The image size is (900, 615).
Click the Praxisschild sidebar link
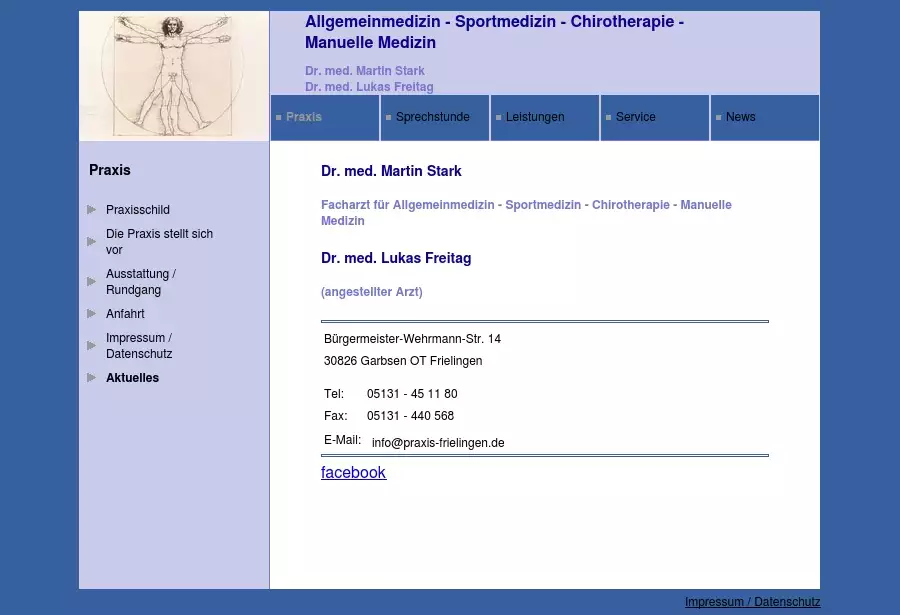click(x=138, y=210)
